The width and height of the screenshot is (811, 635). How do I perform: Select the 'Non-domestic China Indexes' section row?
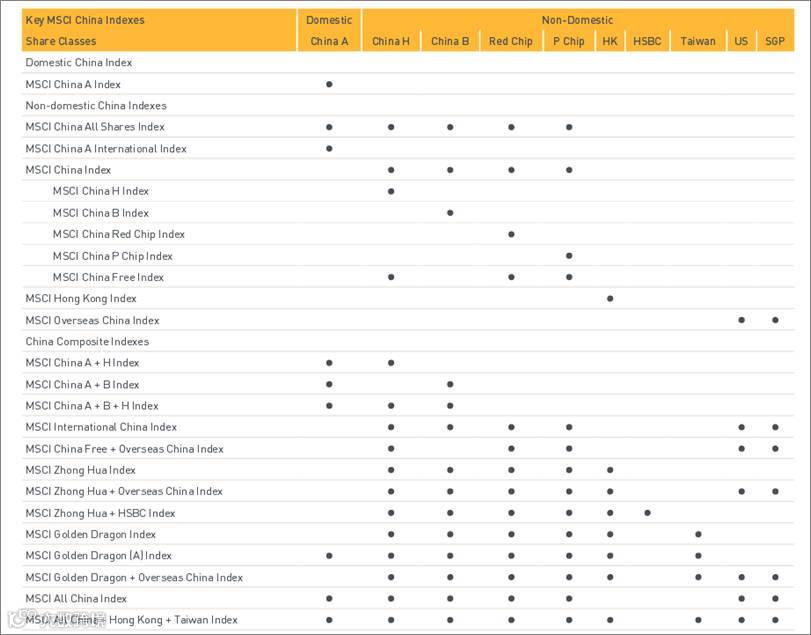coord(408,105)
